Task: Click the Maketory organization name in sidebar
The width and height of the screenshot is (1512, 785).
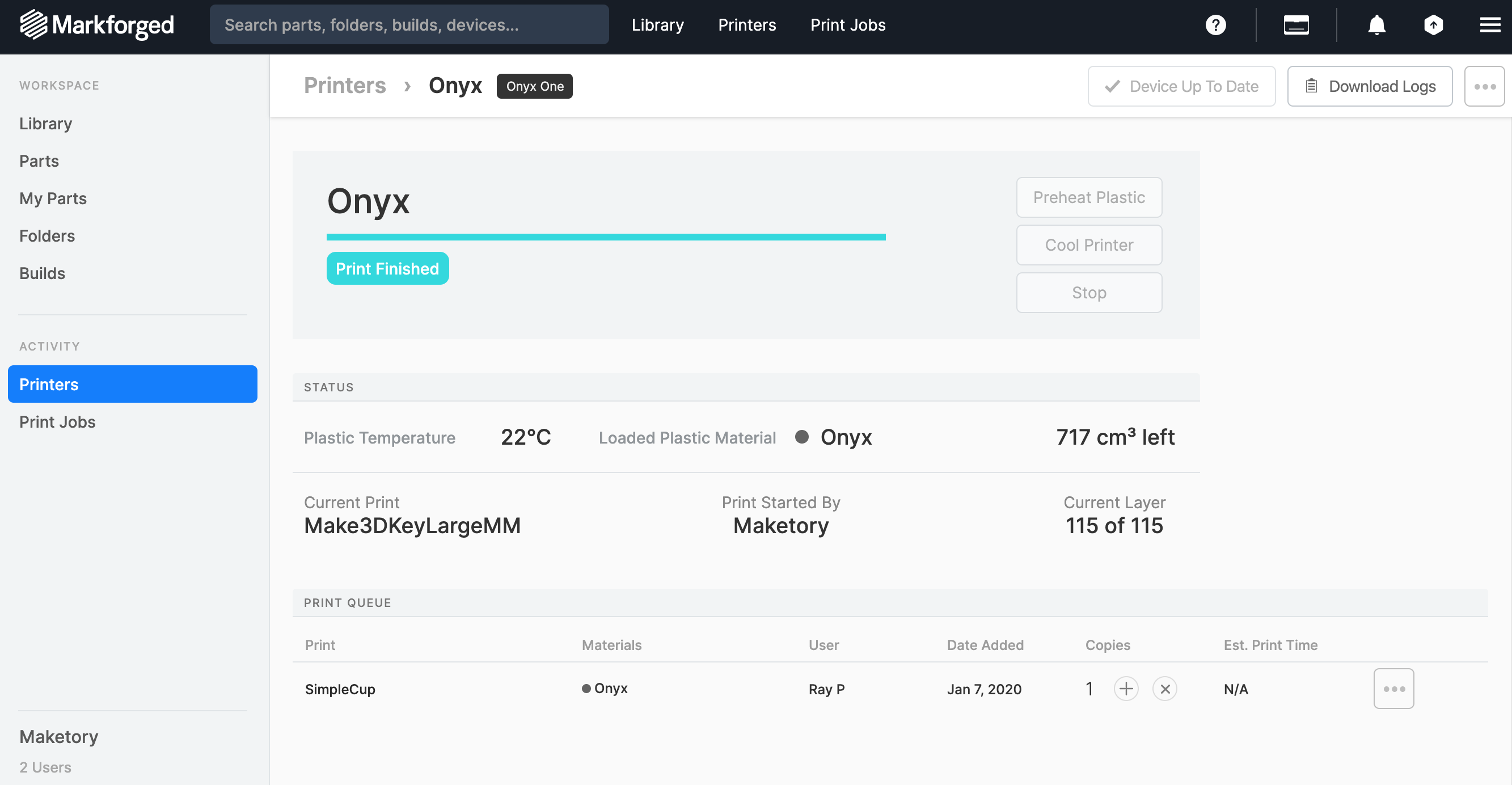Action: coord(58,737)
